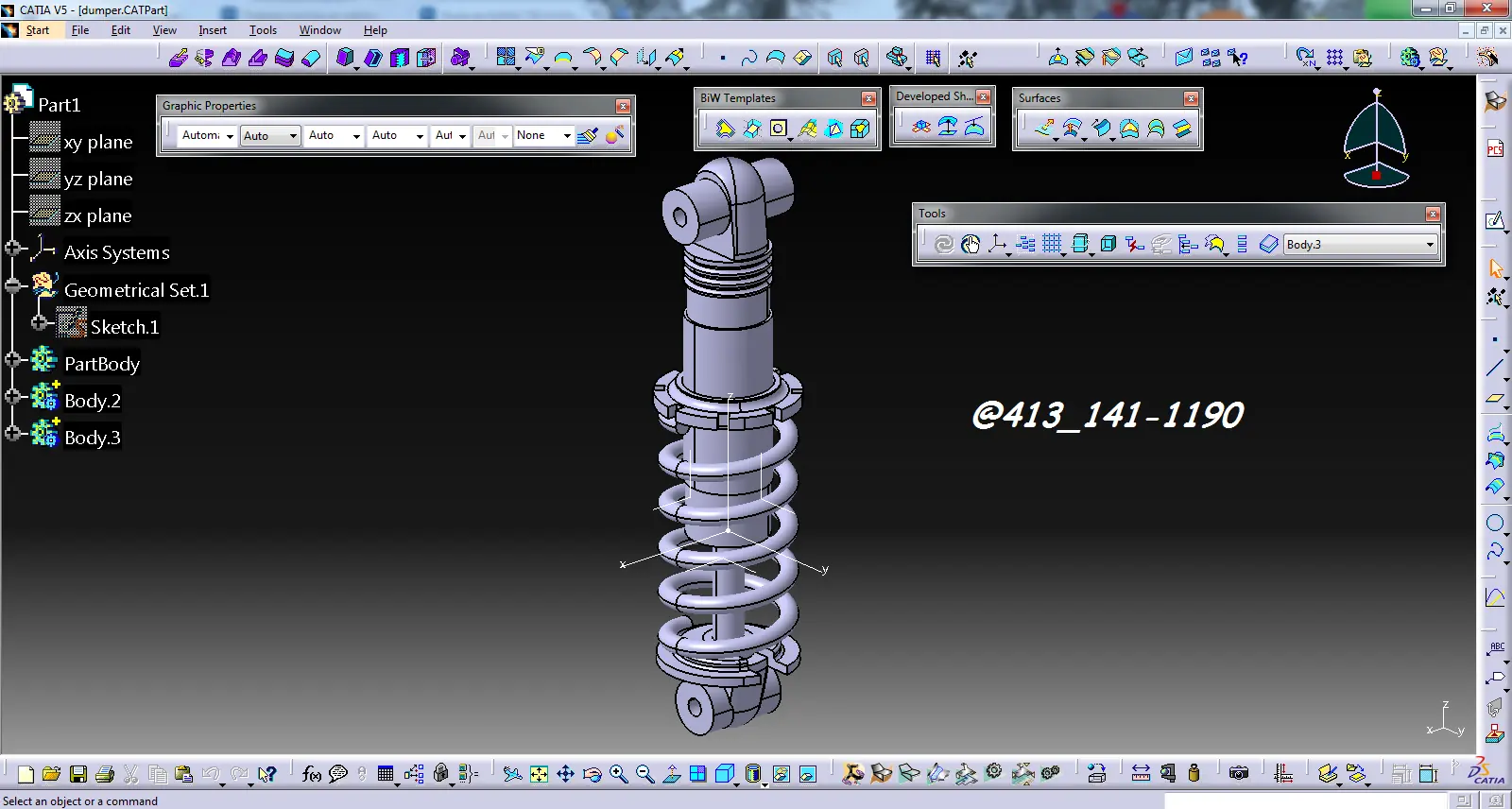
Task: Select the zx plane in tree
Action: point(98,215)
